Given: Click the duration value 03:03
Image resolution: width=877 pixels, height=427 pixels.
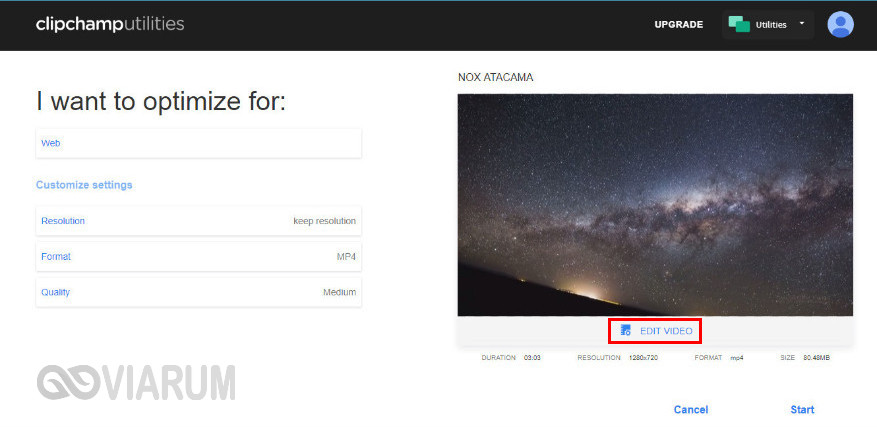Looking at the screenshot, I should pyautogui.click(x=532, y=357).
